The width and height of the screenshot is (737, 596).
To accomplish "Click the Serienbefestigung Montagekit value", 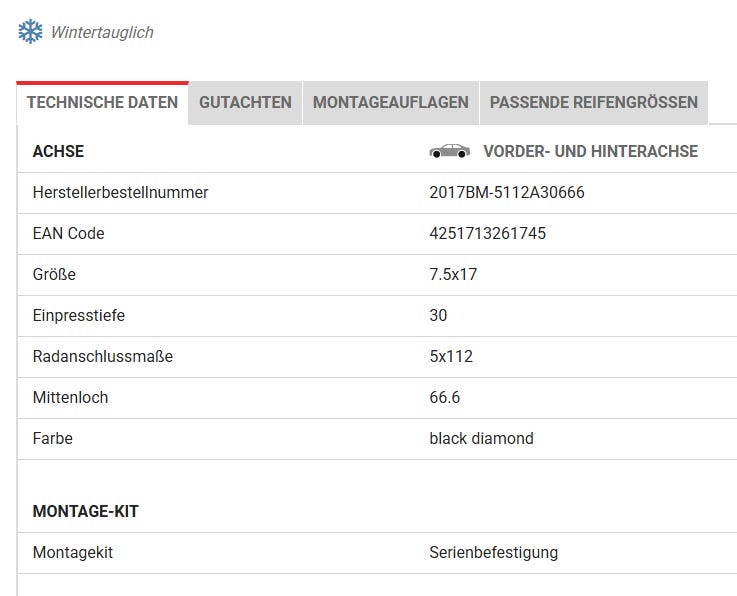I will (x=493, y=552).
